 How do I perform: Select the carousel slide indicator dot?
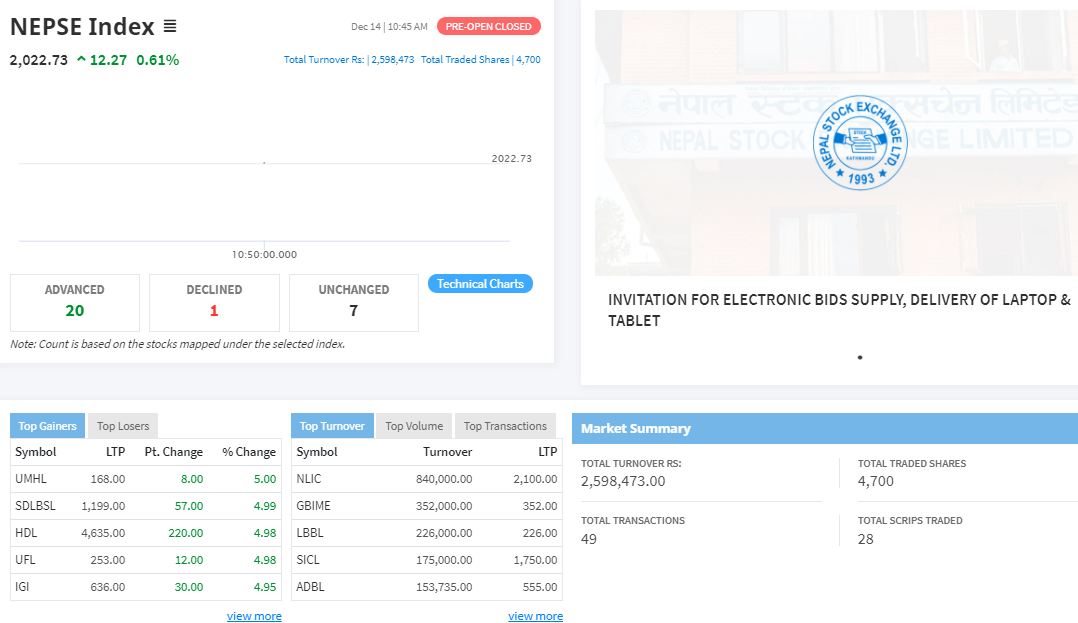pos(860,358)
